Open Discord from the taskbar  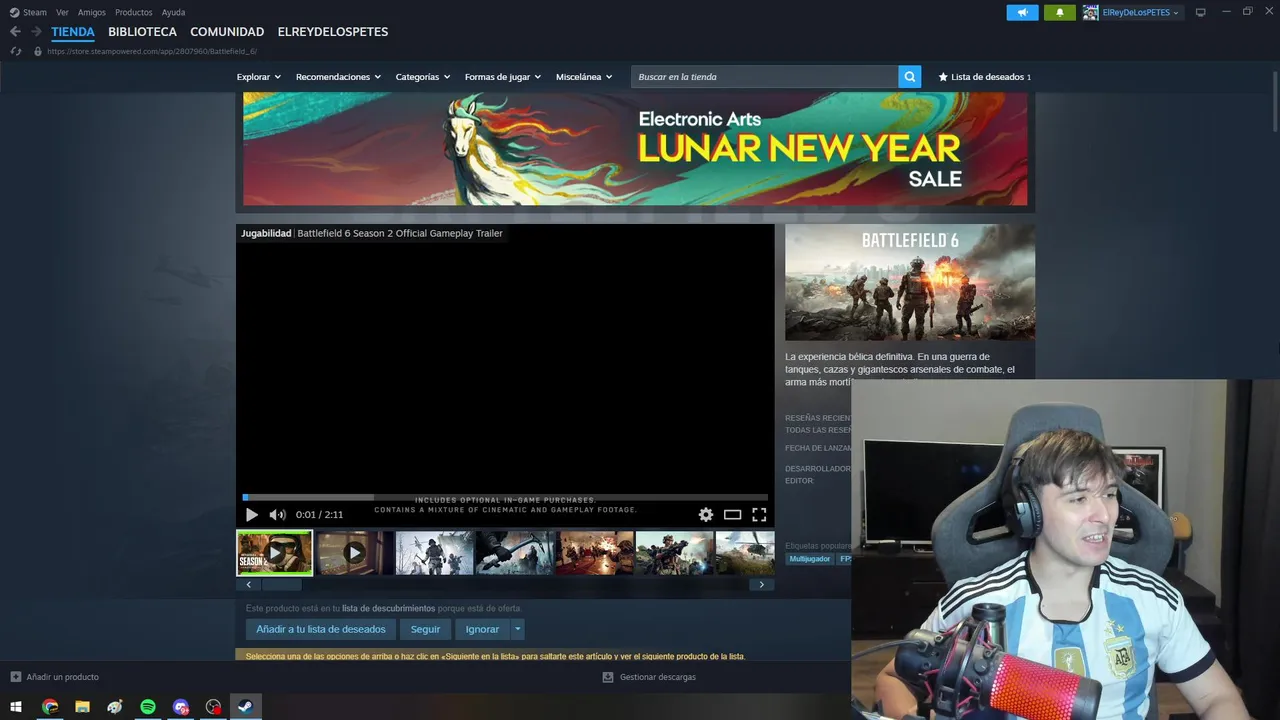click(181, 707)
